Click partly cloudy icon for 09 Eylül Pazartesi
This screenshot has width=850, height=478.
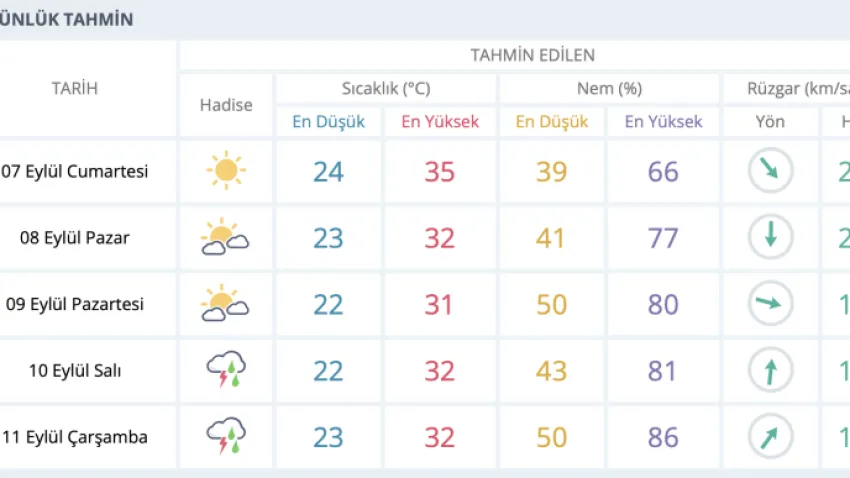pos(225,302)
